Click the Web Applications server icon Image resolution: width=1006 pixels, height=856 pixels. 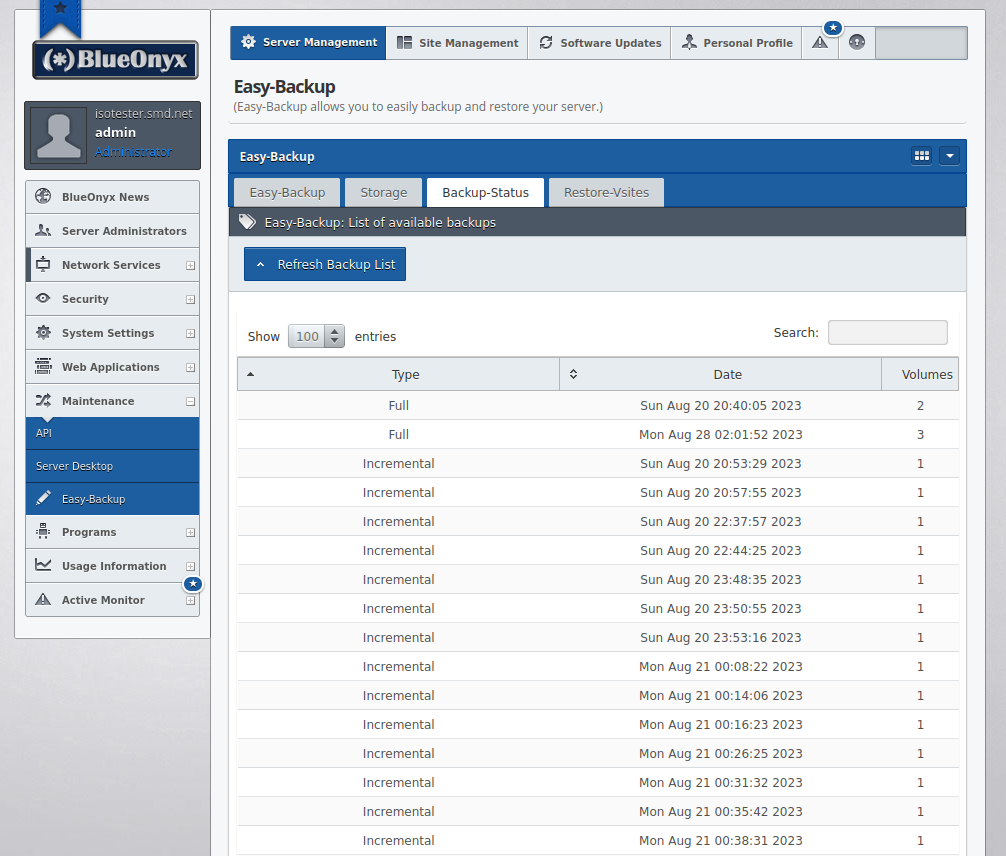(x=43, y=366)
